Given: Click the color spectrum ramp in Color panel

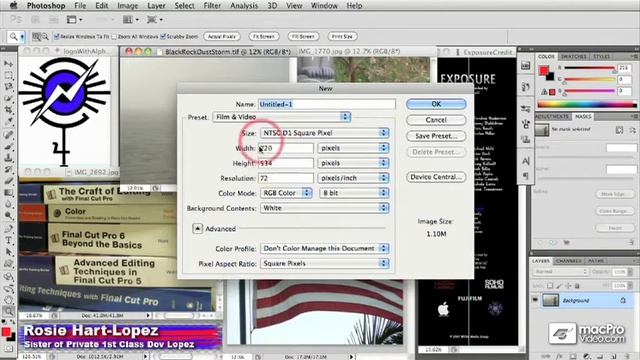Looking at the screenshot, I should coord(587,104).
